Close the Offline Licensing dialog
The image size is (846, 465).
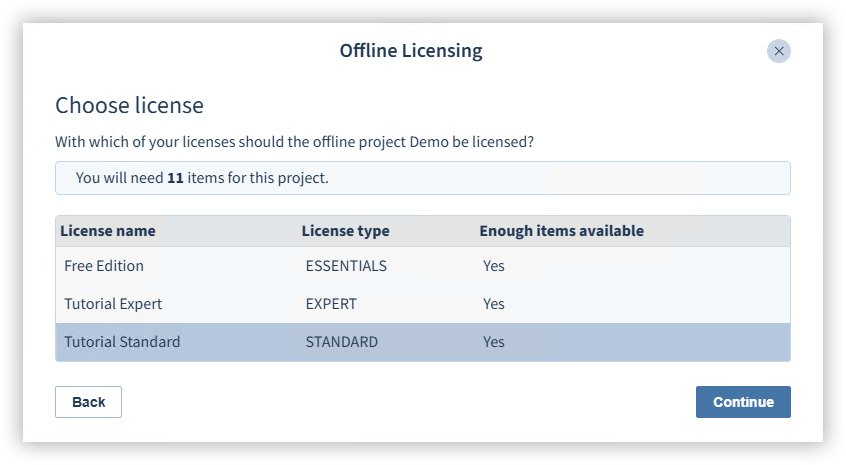tap(778, 51)
